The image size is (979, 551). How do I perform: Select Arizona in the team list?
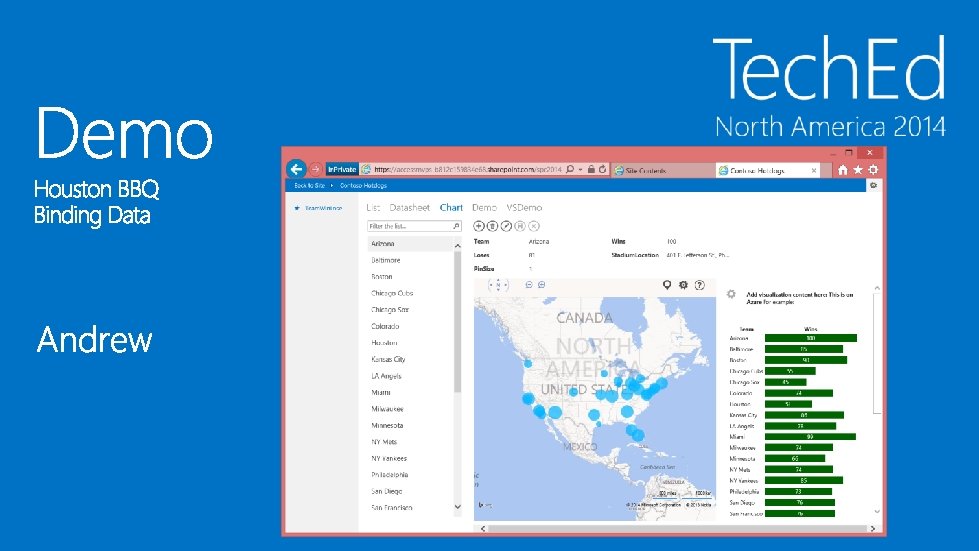(x=411, y=243)
